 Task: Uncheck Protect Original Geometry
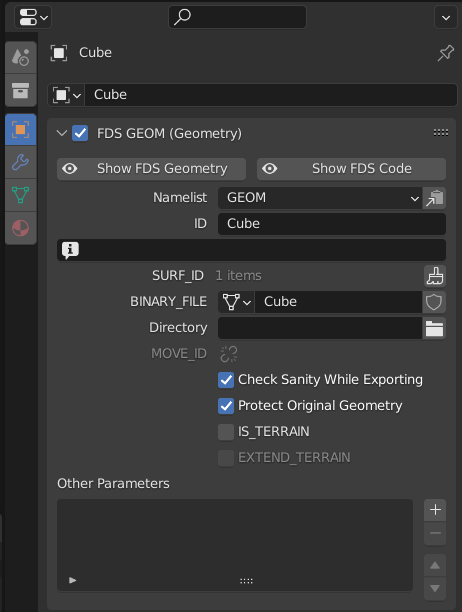pos(226,406)
